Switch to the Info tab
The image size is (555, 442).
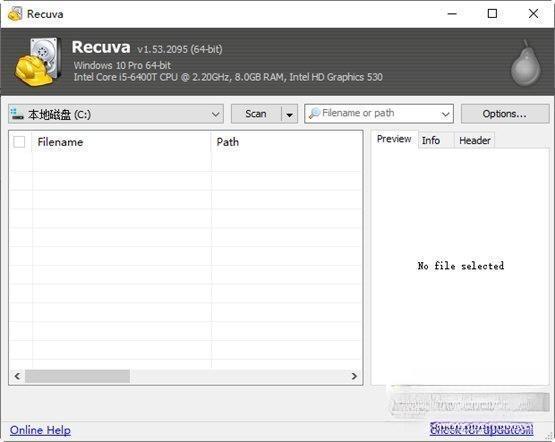tap(436, 140)
